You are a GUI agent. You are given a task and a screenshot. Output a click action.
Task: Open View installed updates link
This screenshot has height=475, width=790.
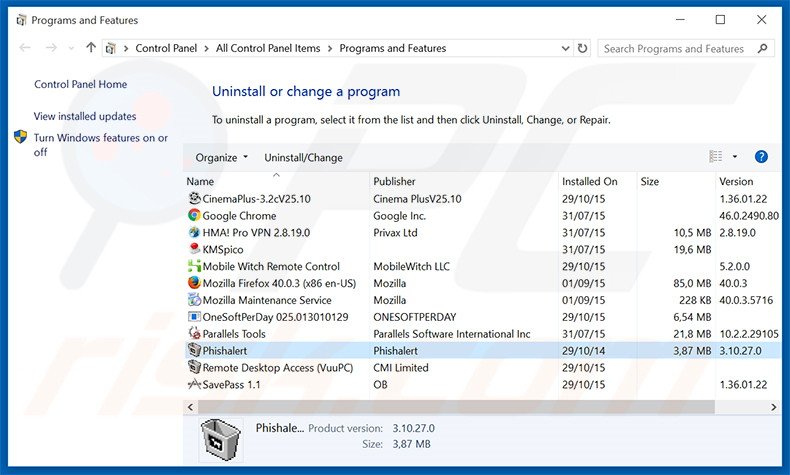pos(85,116)
